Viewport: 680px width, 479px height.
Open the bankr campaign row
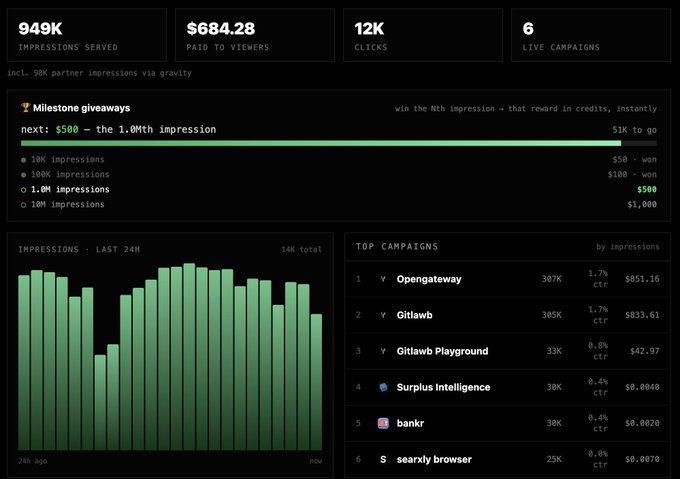[508, 423]
